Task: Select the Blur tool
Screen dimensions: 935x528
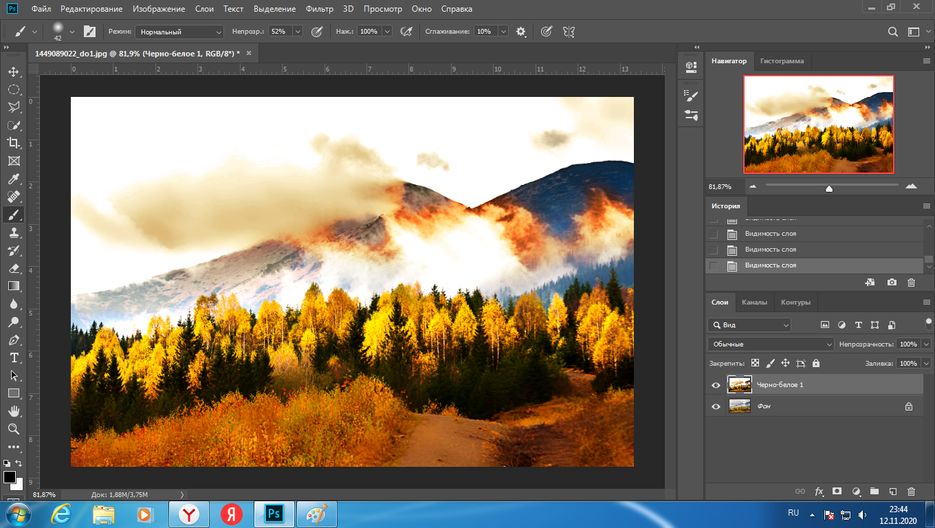Action: [x=13, y=304]
